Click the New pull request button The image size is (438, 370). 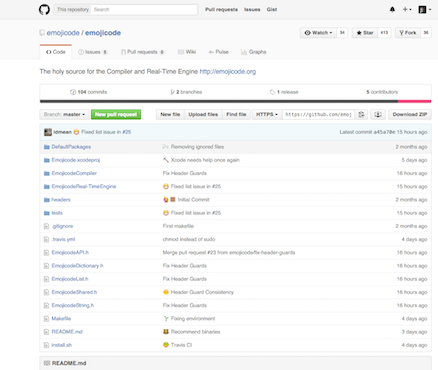(x=116, y=114)
